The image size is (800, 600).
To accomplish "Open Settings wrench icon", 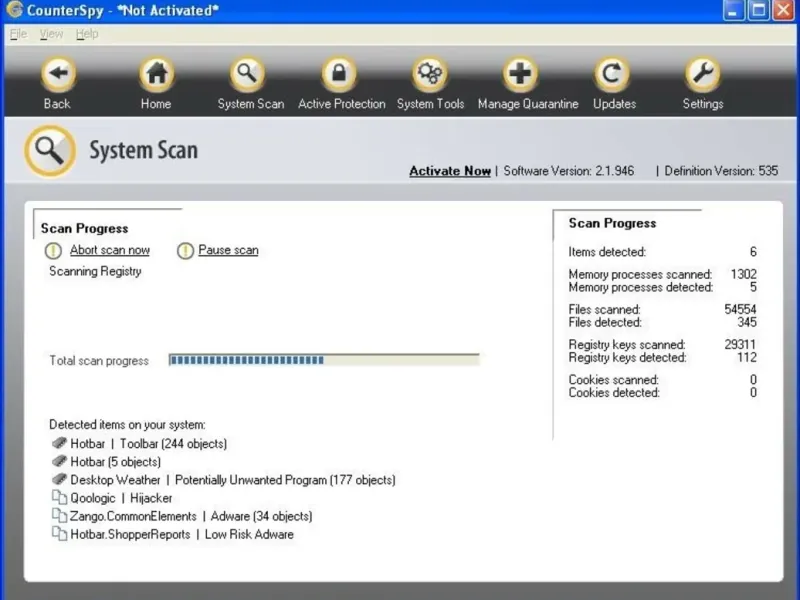I will (x=703, y=74).
